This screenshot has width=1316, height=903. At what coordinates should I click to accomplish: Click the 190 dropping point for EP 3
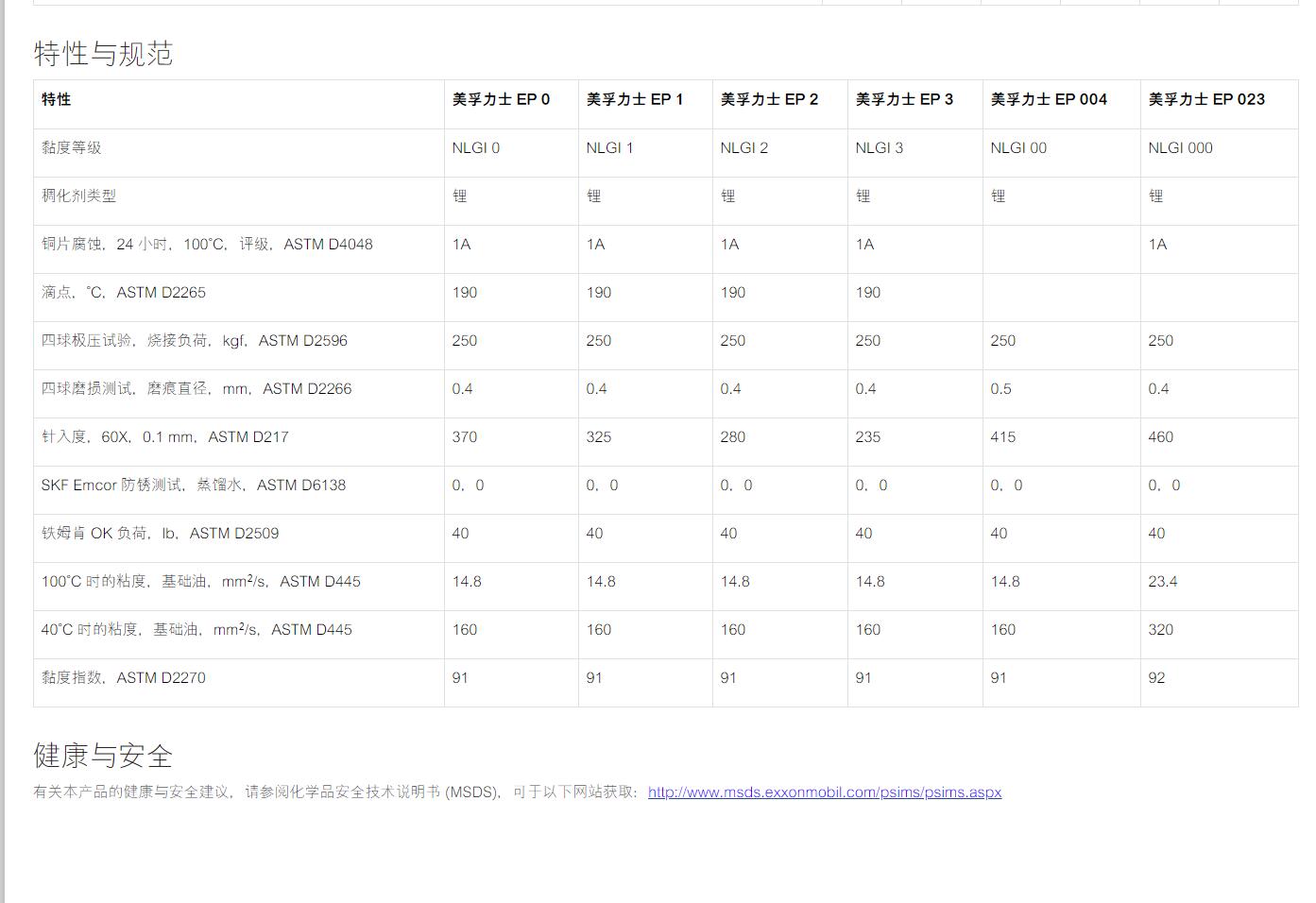[868, 292]
